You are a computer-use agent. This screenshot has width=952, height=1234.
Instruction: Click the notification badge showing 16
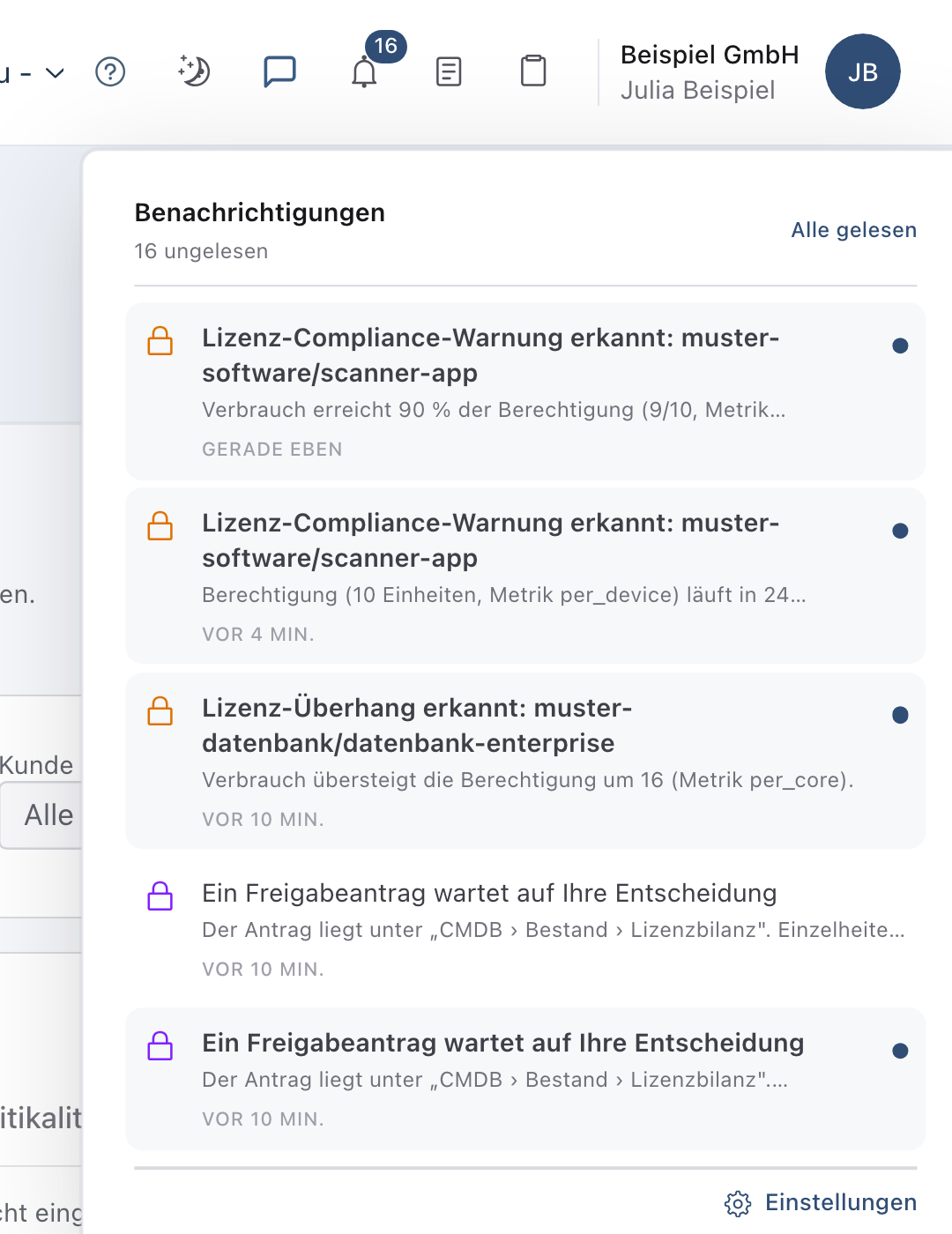click(x=386, y=46)
